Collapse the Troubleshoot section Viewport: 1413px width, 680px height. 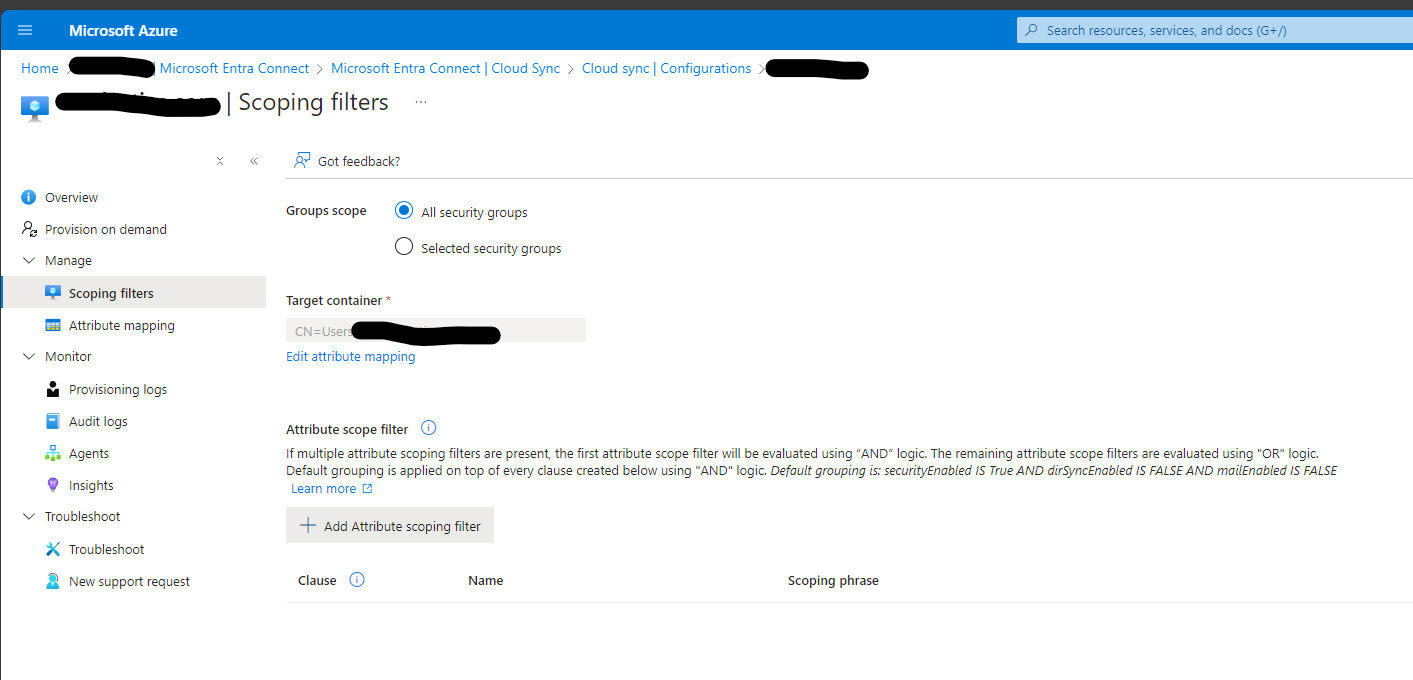coord(29,516)
